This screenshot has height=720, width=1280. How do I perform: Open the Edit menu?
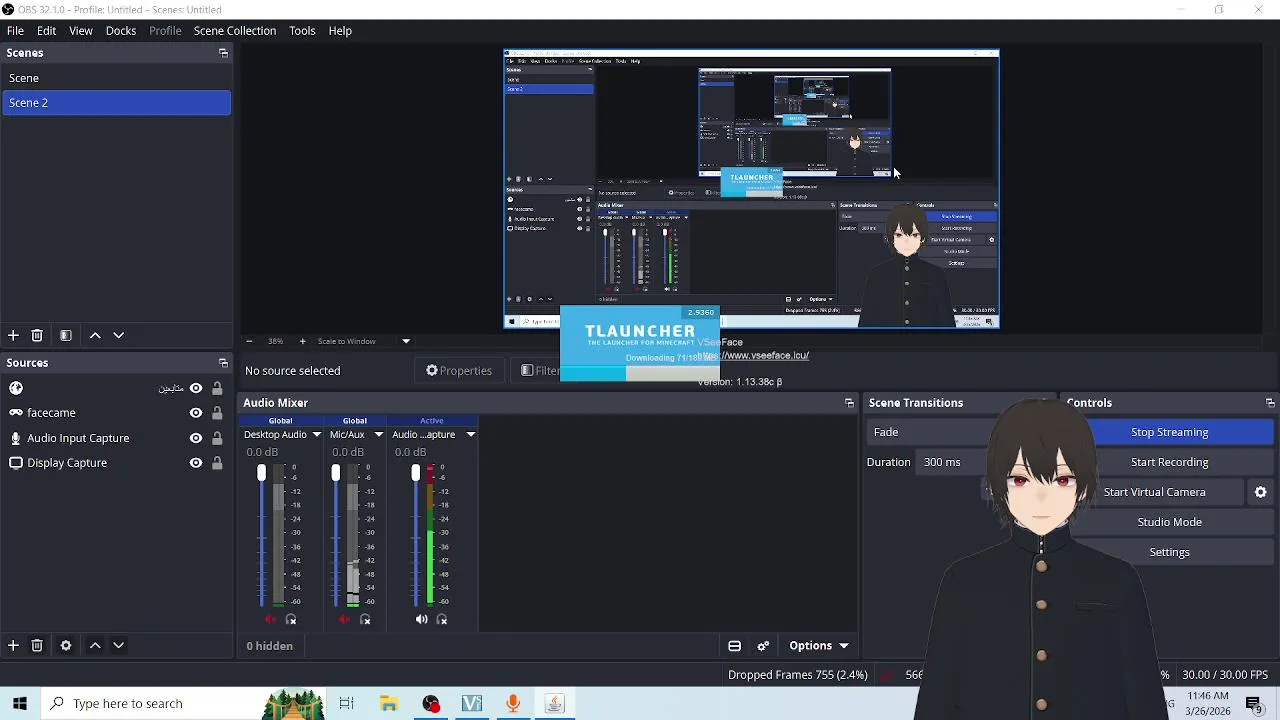point(47,31)
